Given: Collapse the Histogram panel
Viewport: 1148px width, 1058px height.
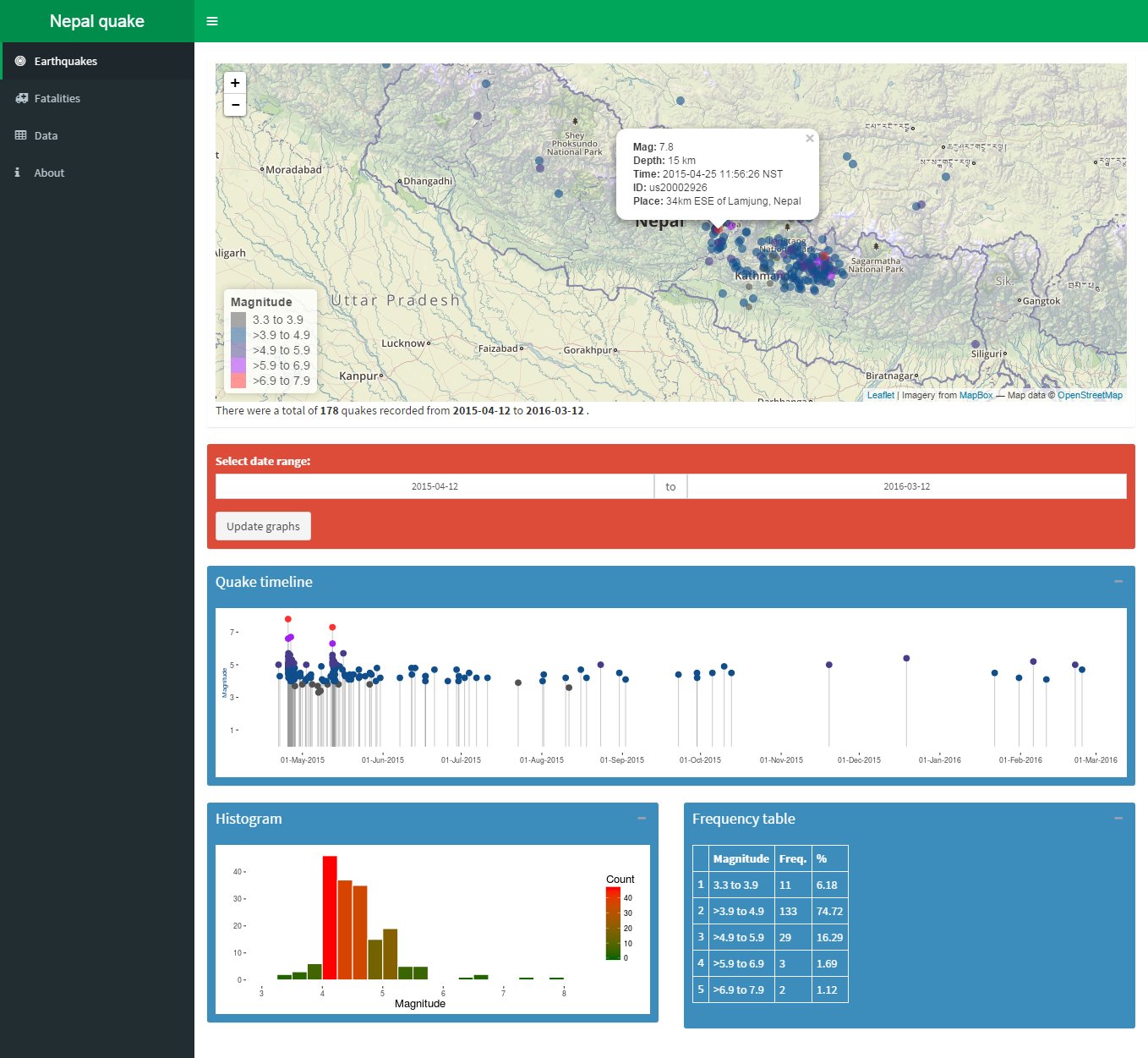Looking at the screenshot, I should click(x=640, y=818).
